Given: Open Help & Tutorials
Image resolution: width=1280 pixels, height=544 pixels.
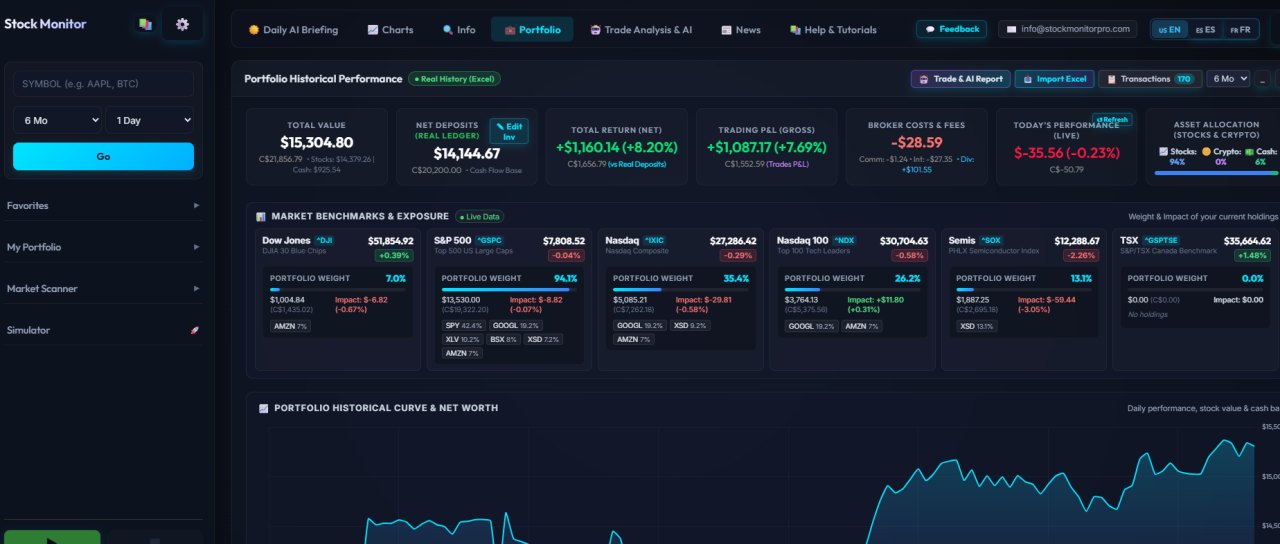Looking at the screenshot, I should click(x=833, y=30).
